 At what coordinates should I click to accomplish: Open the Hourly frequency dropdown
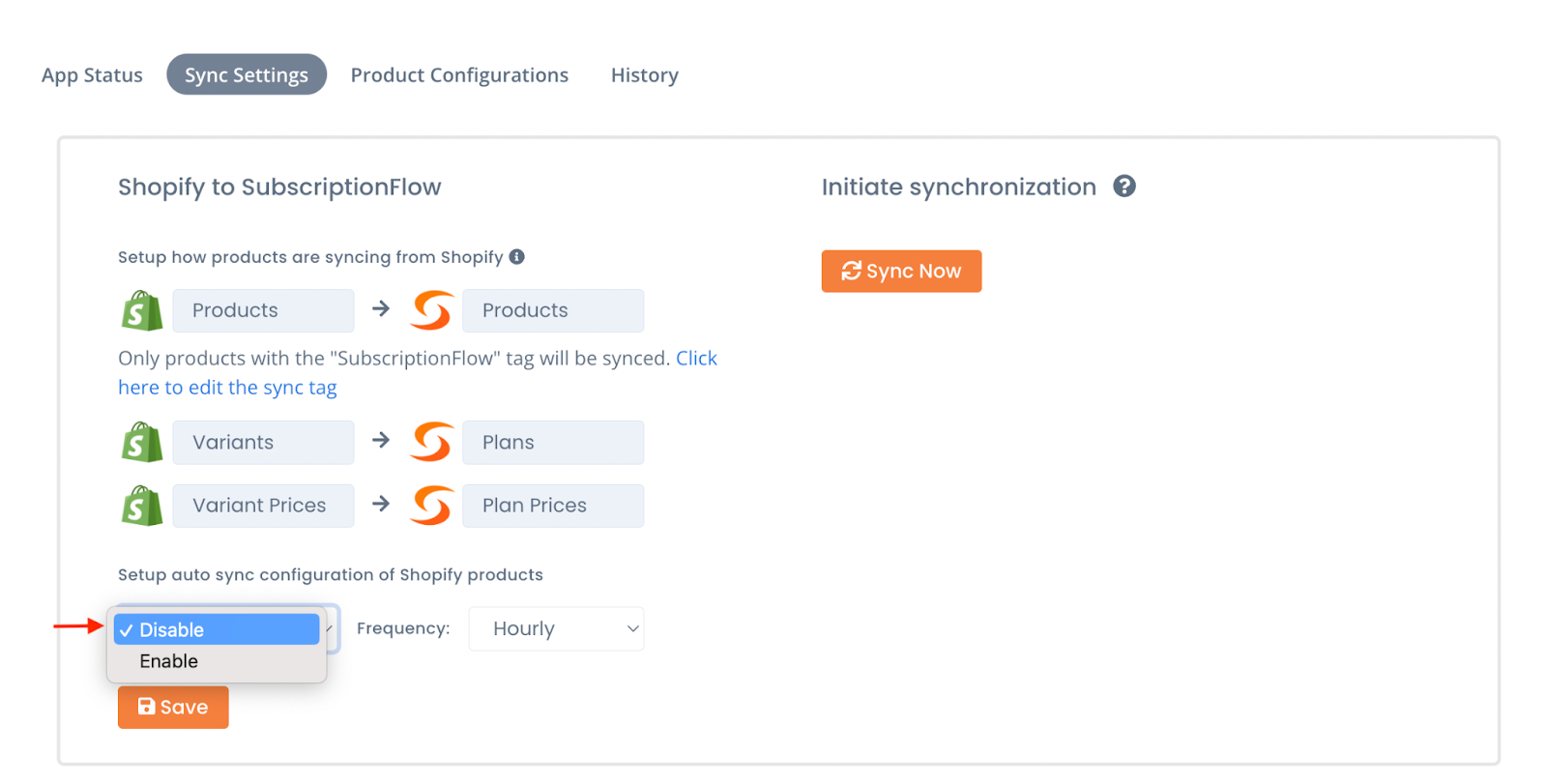556,628
